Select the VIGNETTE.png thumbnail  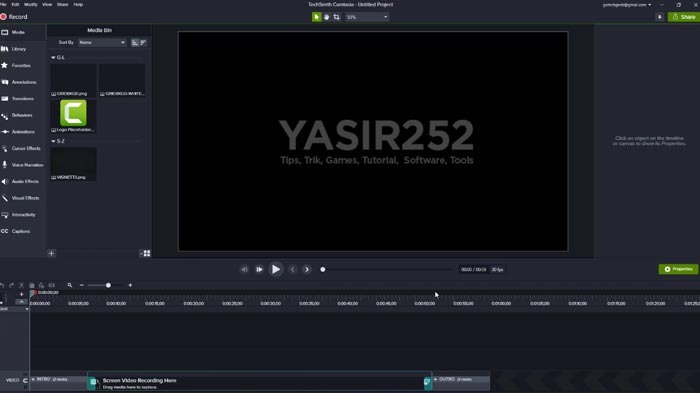pyautogui.click(x=73, y=164)
